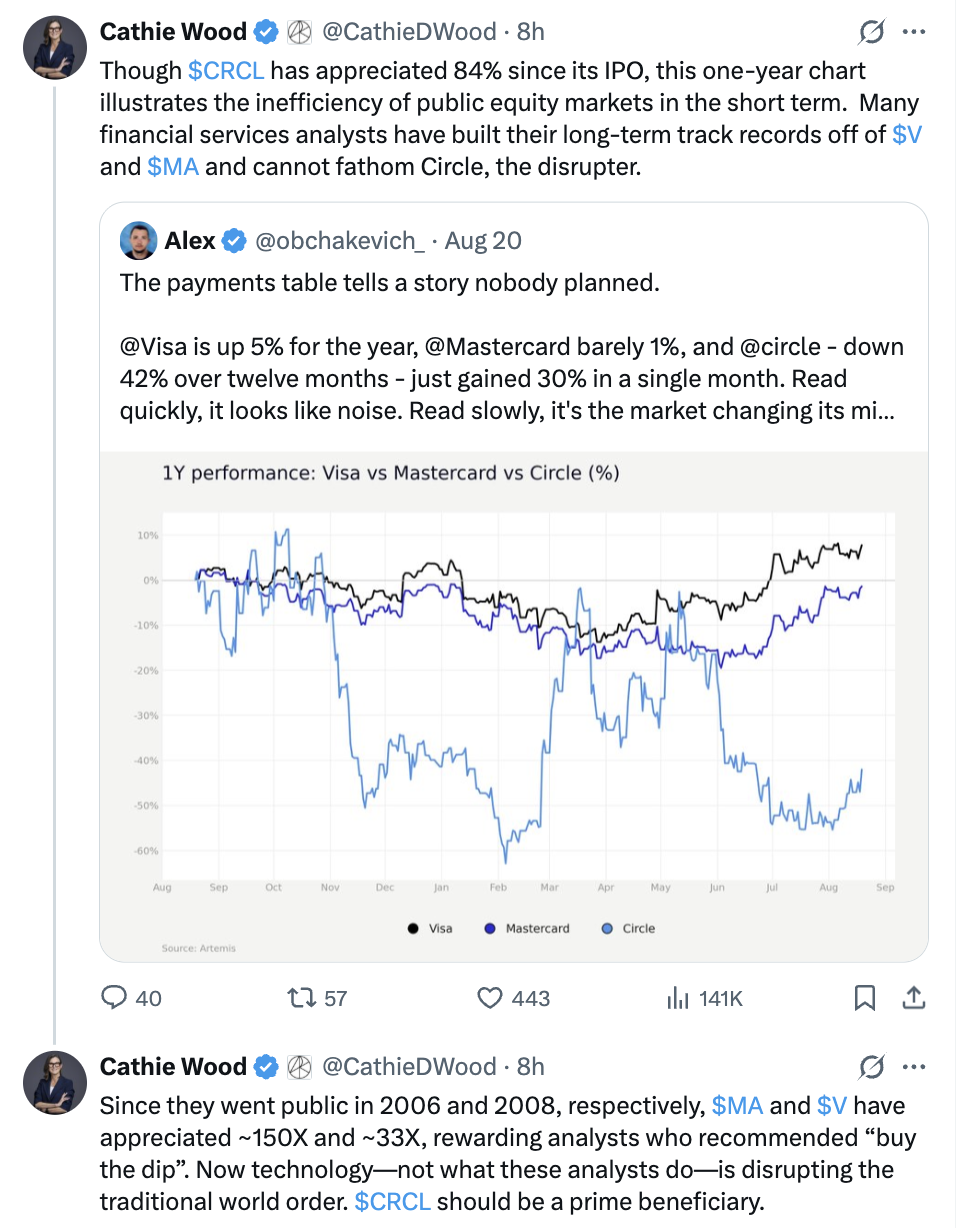
Task: Open the more options menu on first tweet
Action: (x=914, y=32)
